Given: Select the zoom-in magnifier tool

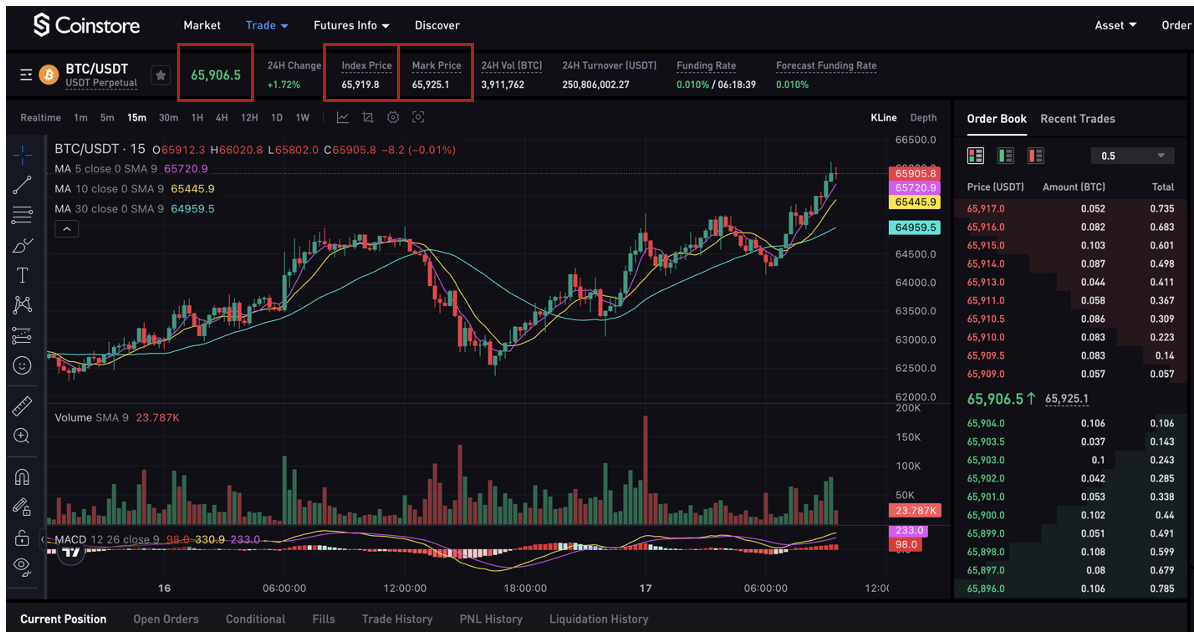Looking at the screenshot, I should 22,436.
